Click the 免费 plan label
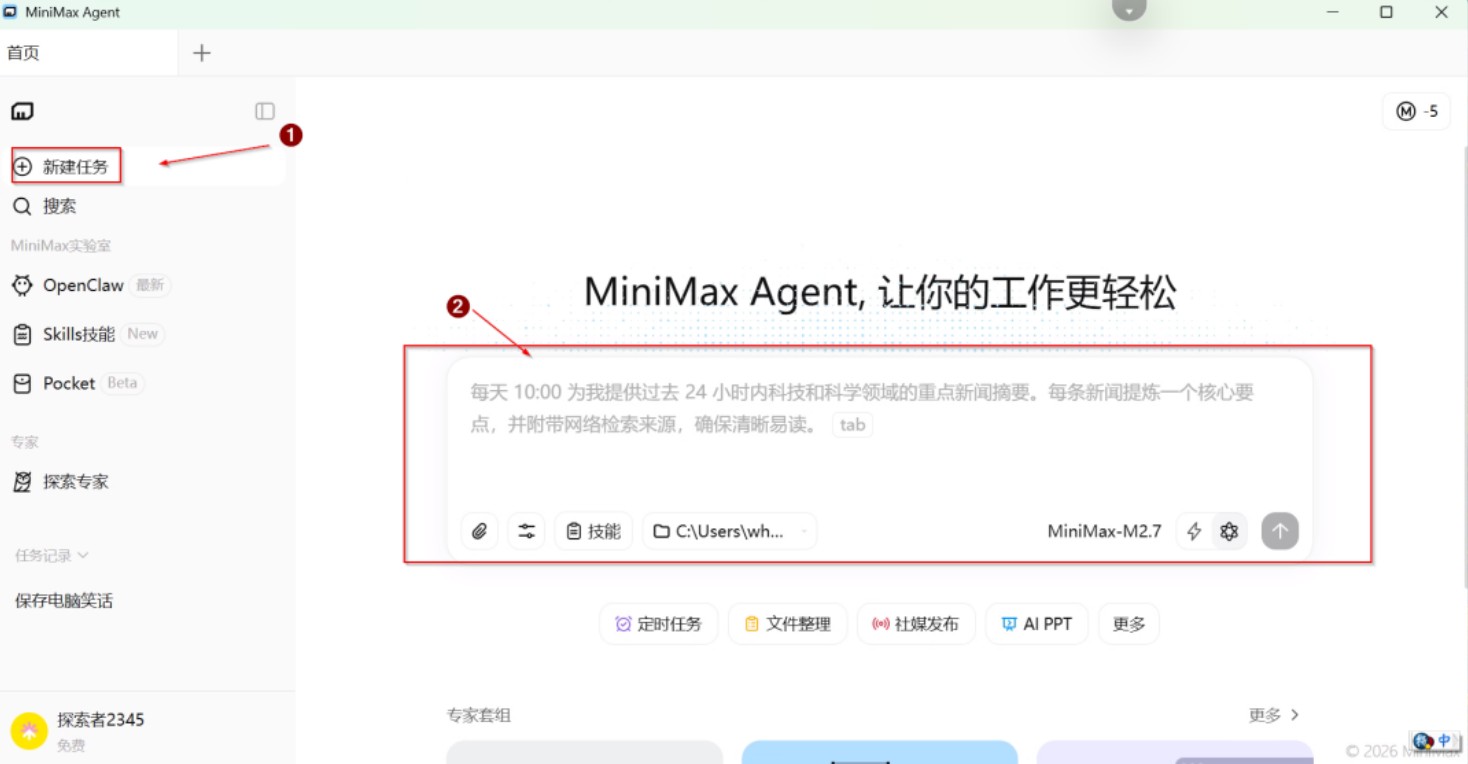 (x=71, y=745)
